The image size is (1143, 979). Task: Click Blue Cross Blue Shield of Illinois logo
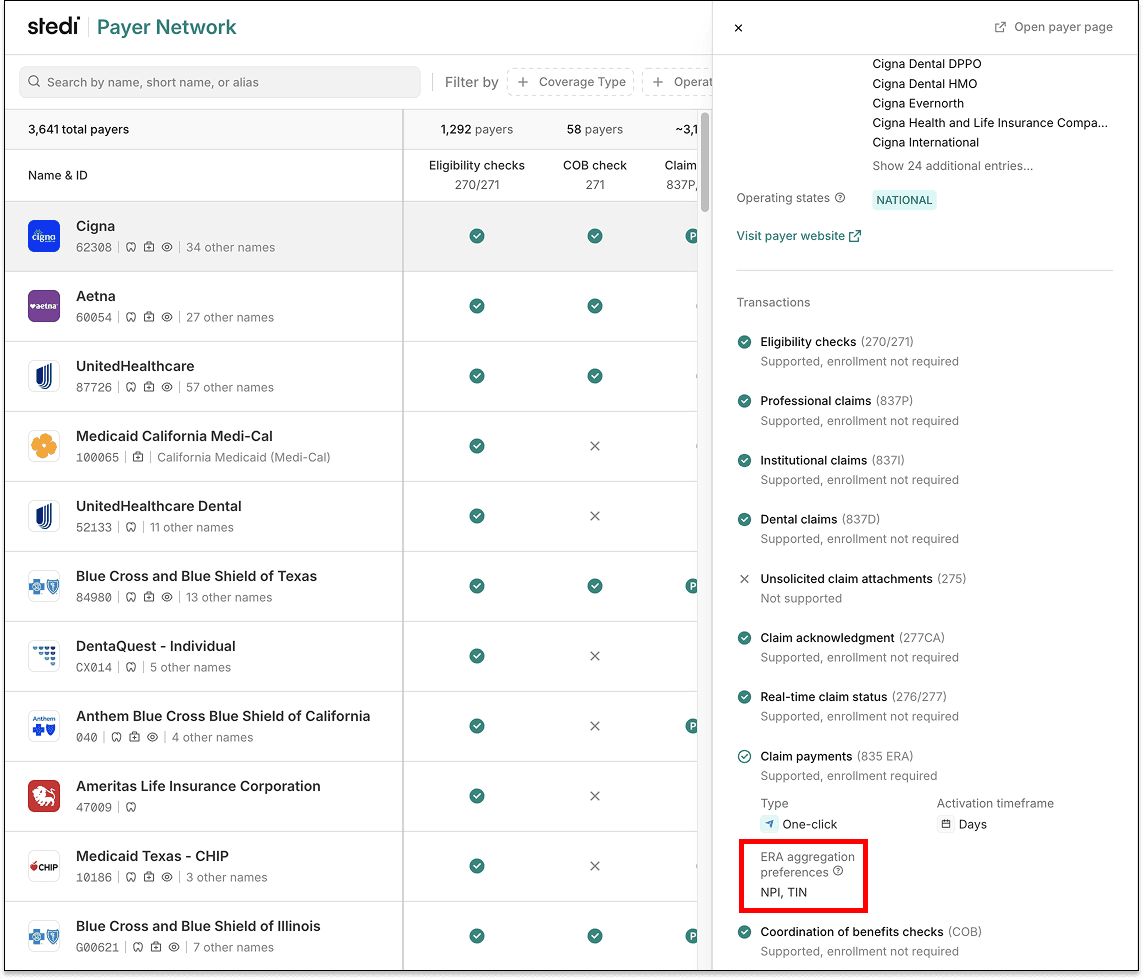[x=44, y=936]
